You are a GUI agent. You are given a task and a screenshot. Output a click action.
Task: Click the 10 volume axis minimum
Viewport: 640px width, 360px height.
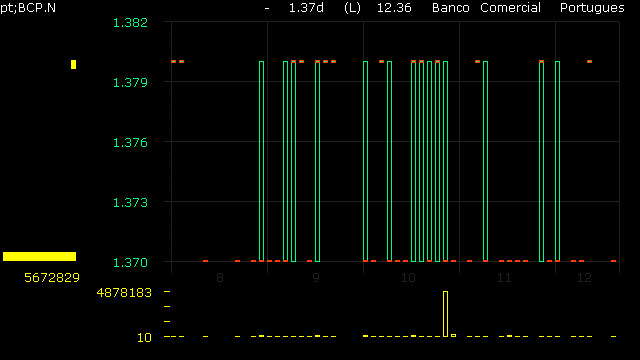coord(144,338)
